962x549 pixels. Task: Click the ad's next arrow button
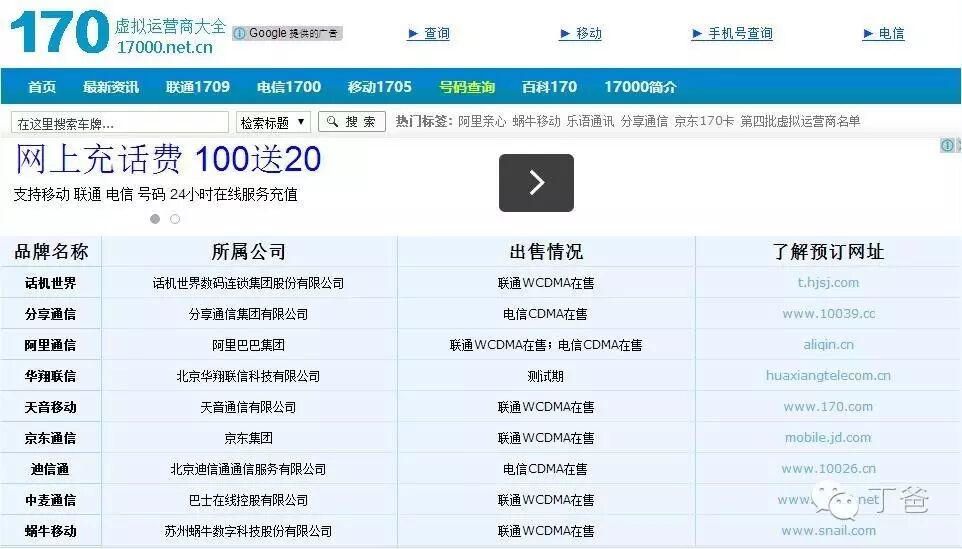(x=536, y=183)
